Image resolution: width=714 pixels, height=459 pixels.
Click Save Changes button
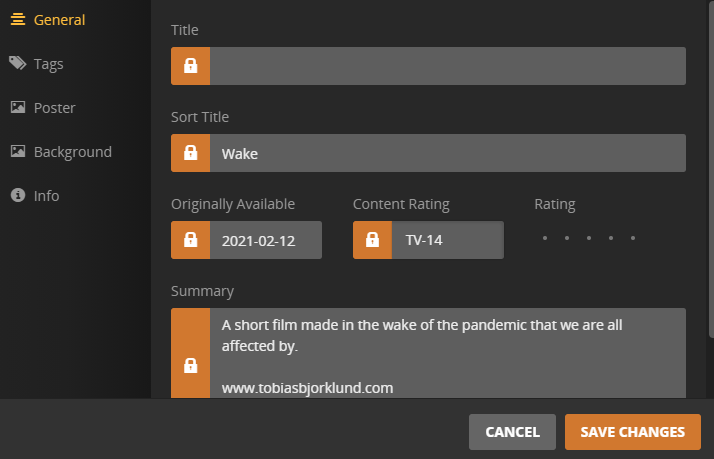pyautogui.click(x=632, y=432)
